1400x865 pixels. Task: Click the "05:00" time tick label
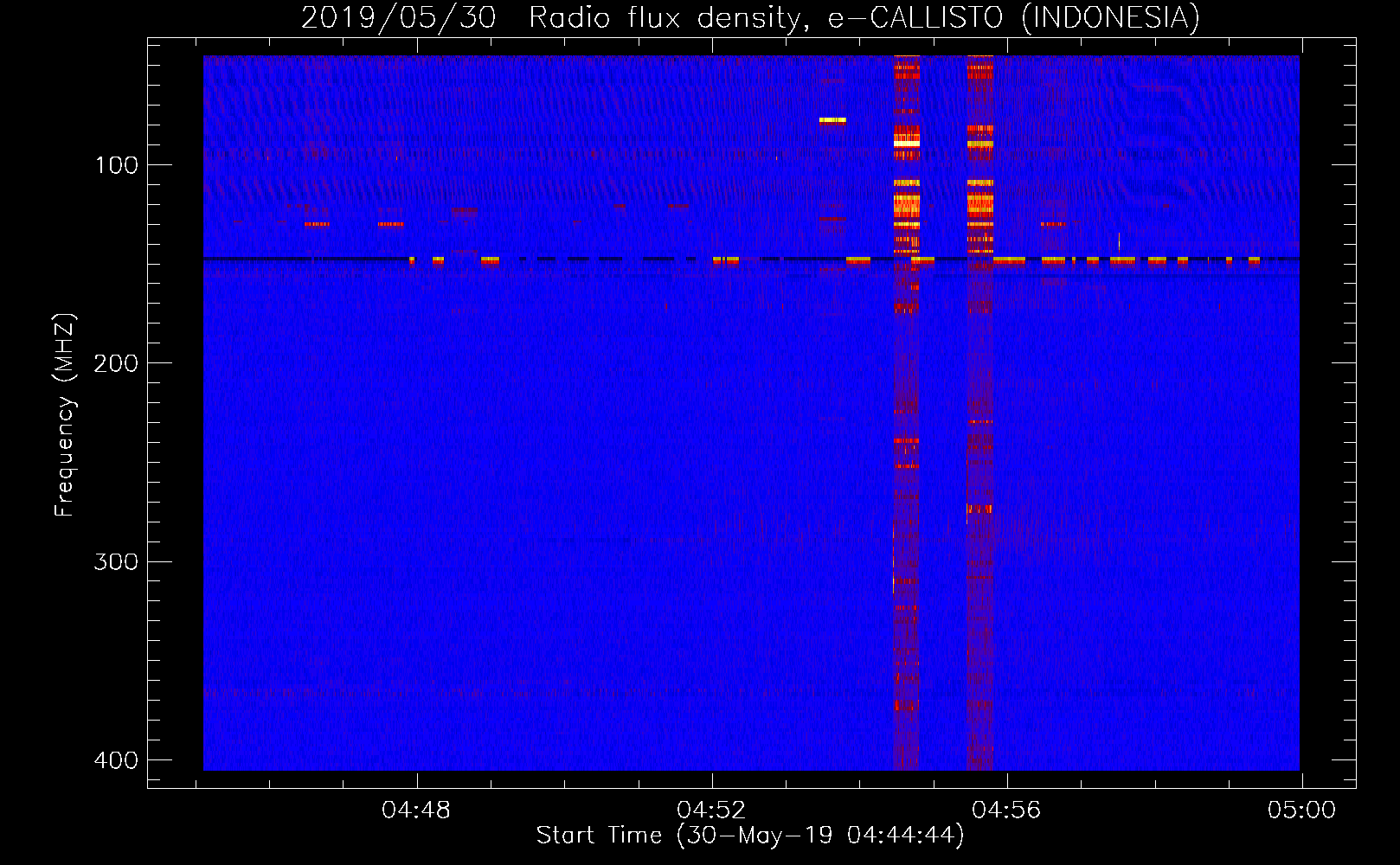(1301, 811)
